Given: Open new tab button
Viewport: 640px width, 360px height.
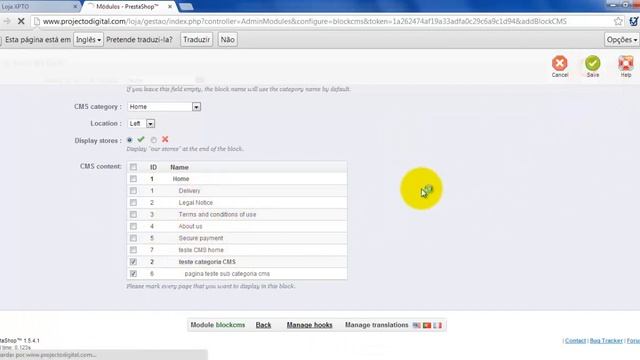Looking at the screenshot, I should point(186,7).
